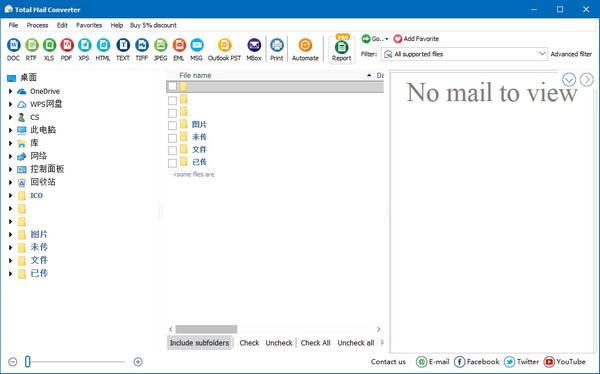Screen dimensions: 600x374
Task: Click Buy 5% discount menu item
Action: tap(153, 25)
